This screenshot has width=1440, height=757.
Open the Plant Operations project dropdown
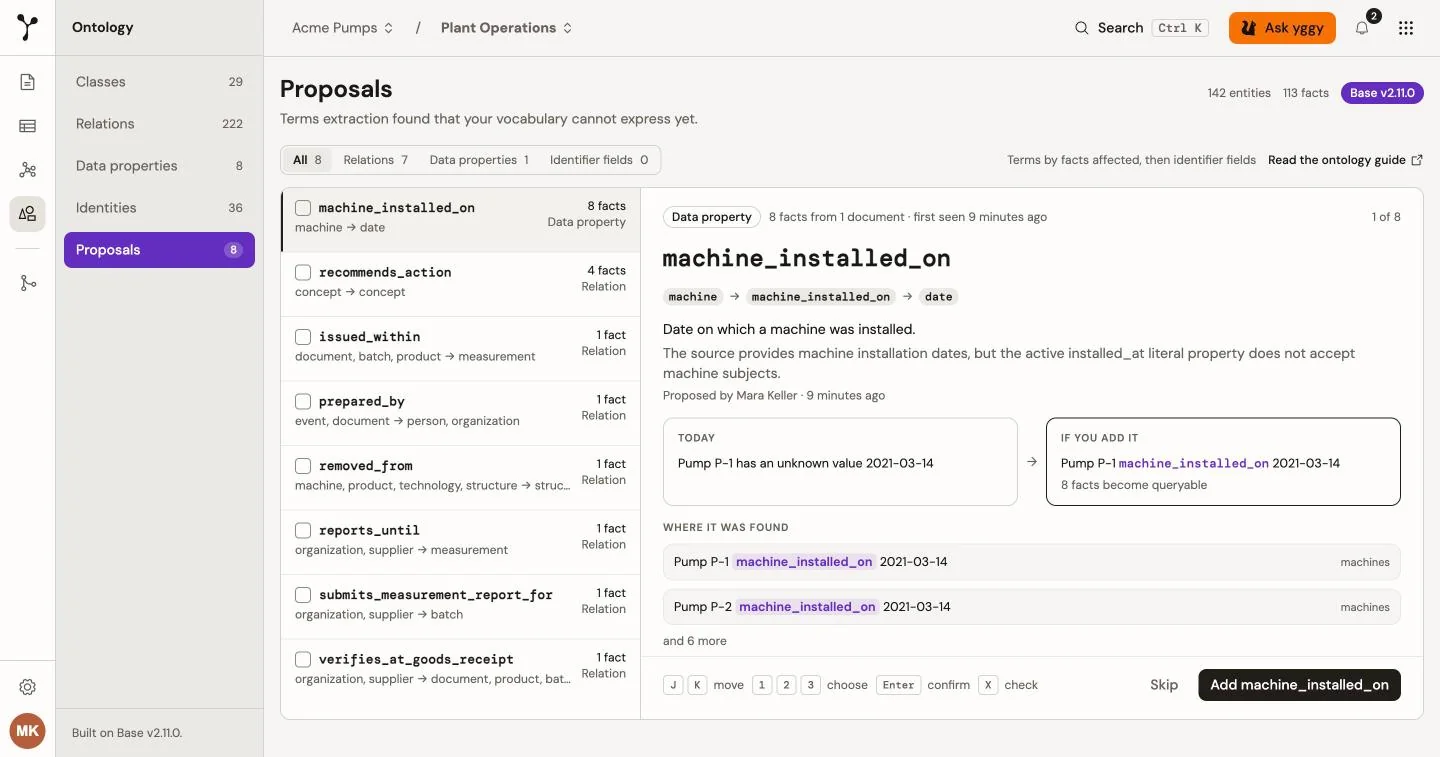pyautogui.click(x=507, y=28)
